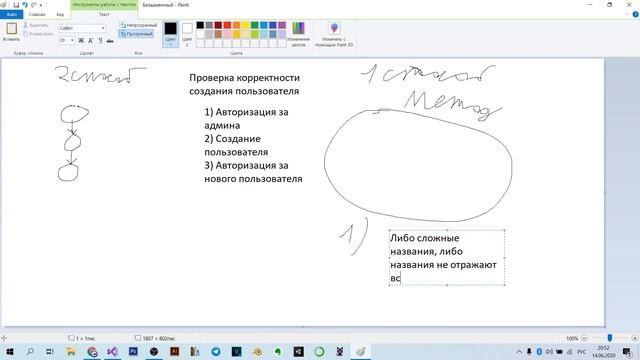The width and height of the screenshot is (640, 360).
Task: Pick the yellow color swatch
Action: 246,25
